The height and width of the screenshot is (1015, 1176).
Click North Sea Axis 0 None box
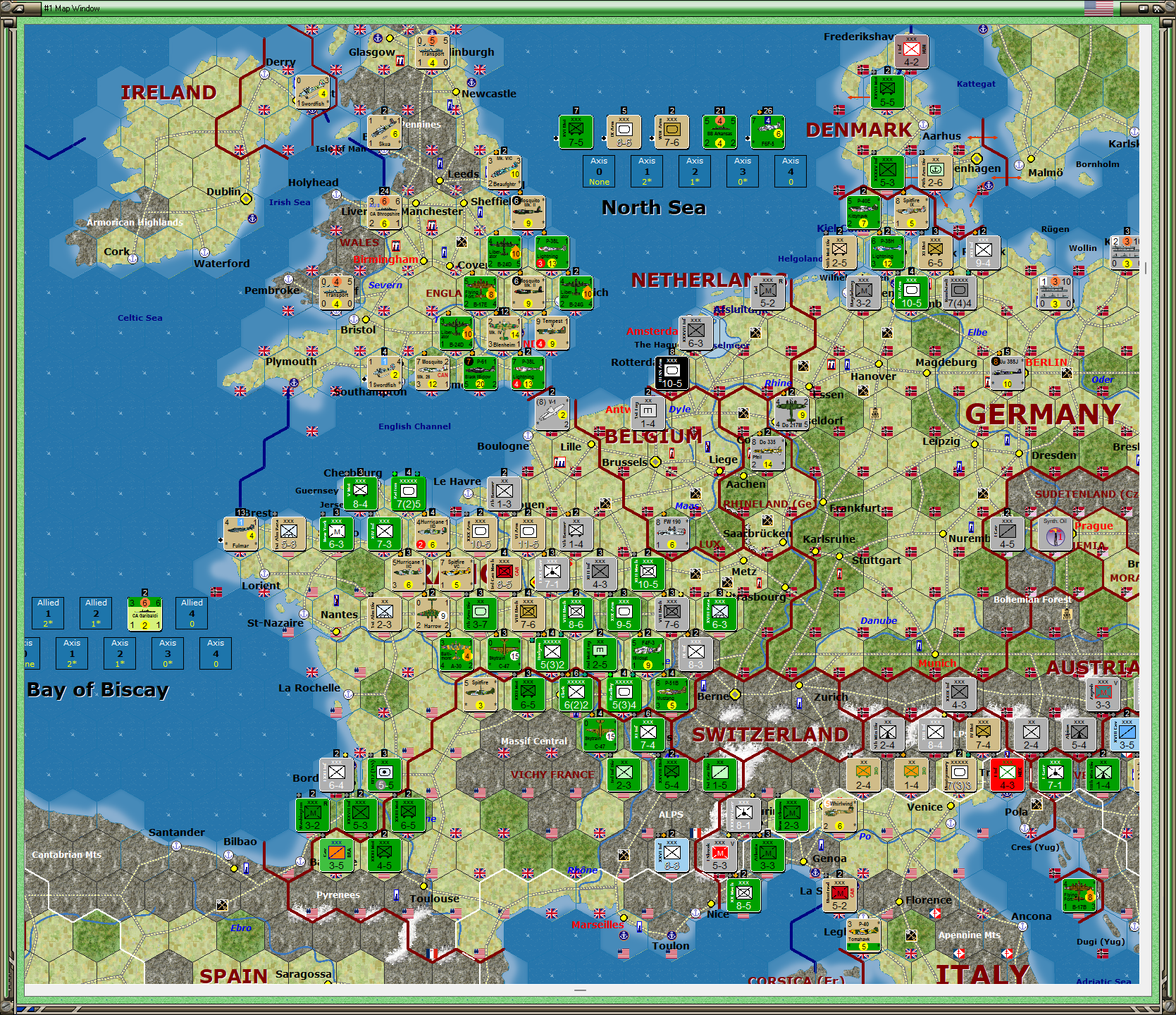coord(599,171)
